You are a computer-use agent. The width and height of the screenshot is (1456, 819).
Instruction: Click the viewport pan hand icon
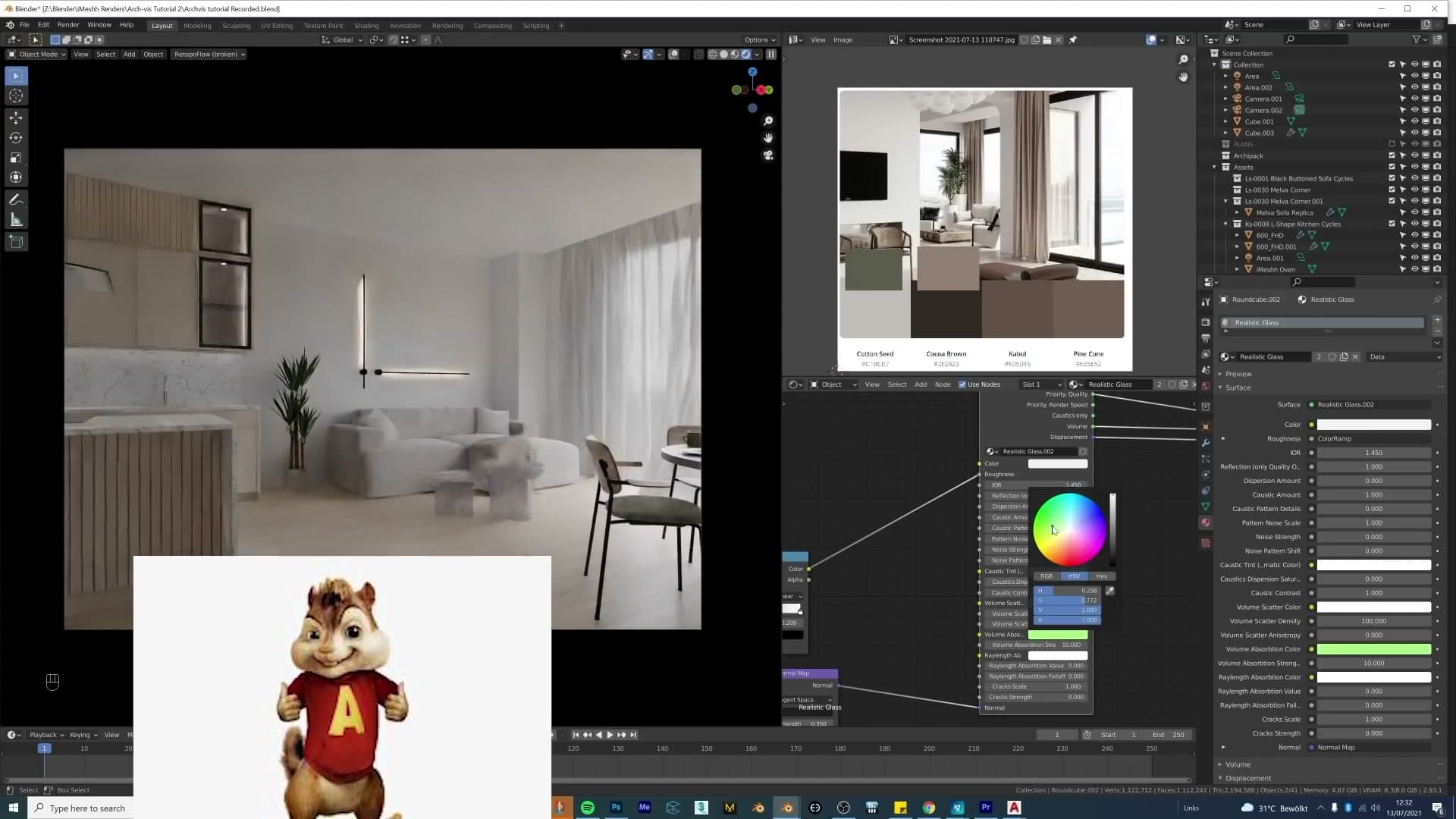point(768,138)
